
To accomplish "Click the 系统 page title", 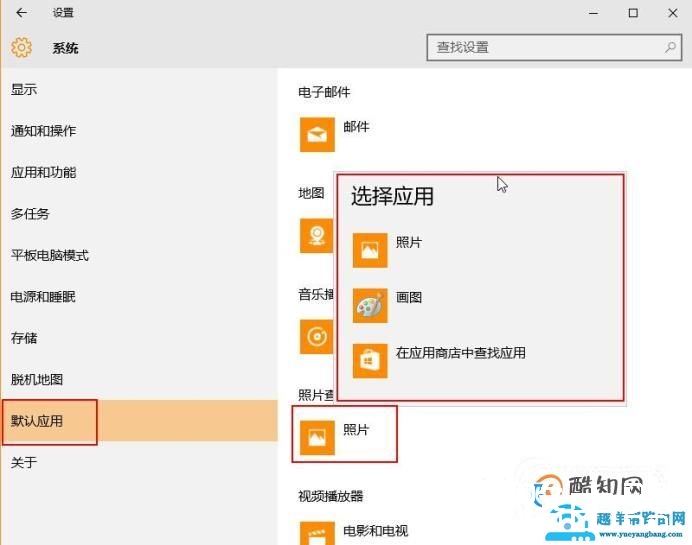I will [65, 48].
